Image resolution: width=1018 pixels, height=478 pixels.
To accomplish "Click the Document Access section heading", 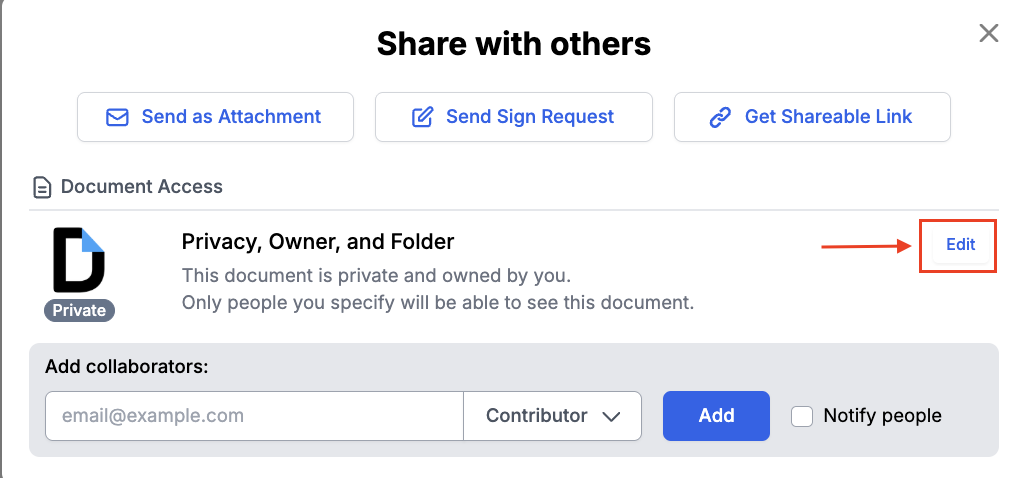I will tap(141, 187).
